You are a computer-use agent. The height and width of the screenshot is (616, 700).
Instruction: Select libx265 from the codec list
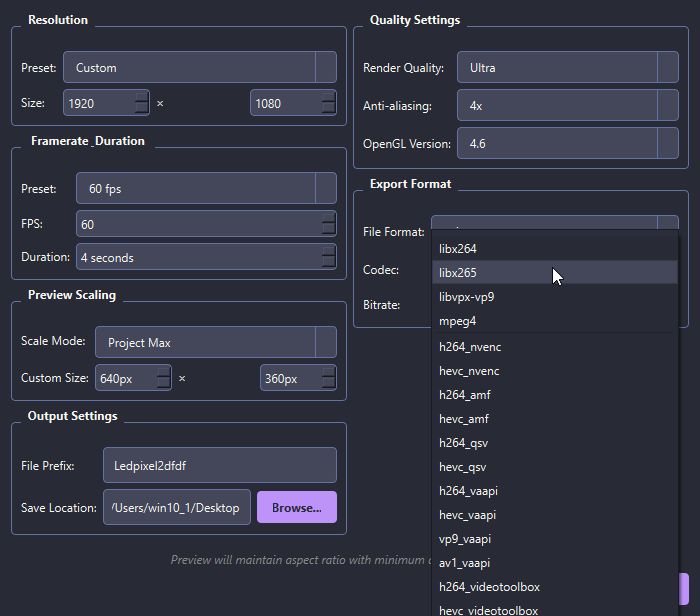[555, 273]
